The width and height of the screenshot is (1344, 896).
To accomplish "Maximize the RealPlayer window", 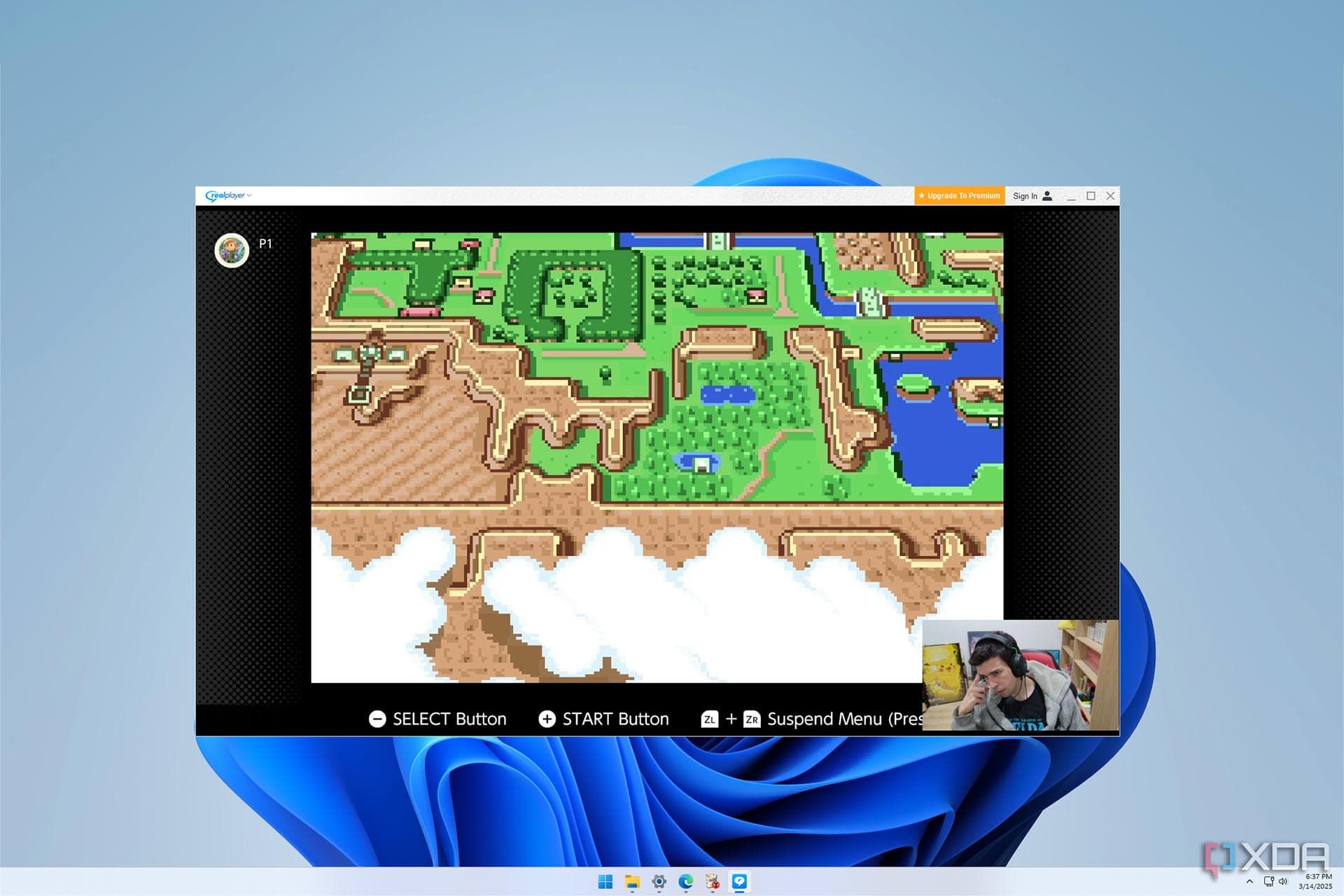I will tap(1091, 196).
